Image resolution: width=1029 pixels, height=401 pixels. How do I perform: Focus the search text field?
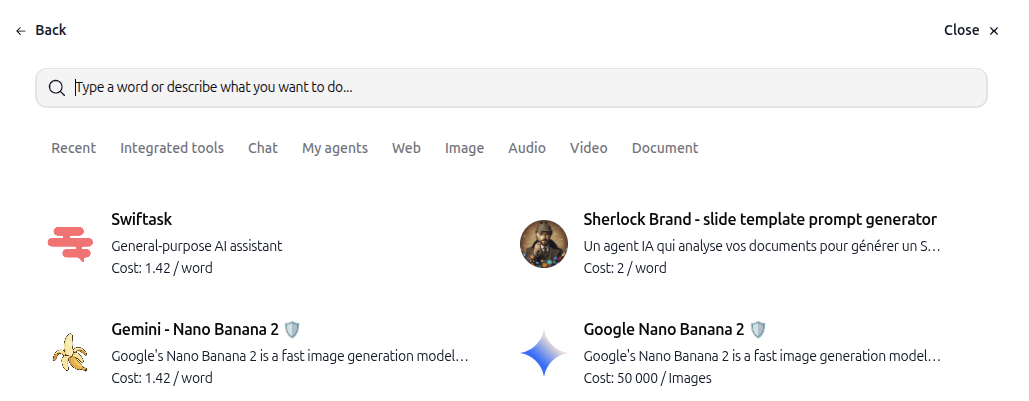point(511,88)
